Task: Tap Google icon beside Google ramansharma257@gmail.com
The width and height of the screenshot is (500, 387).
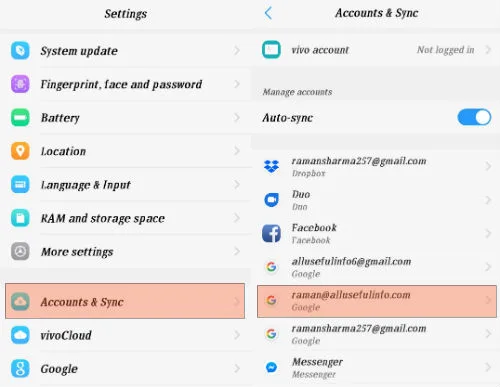Action: coord(271,334)
